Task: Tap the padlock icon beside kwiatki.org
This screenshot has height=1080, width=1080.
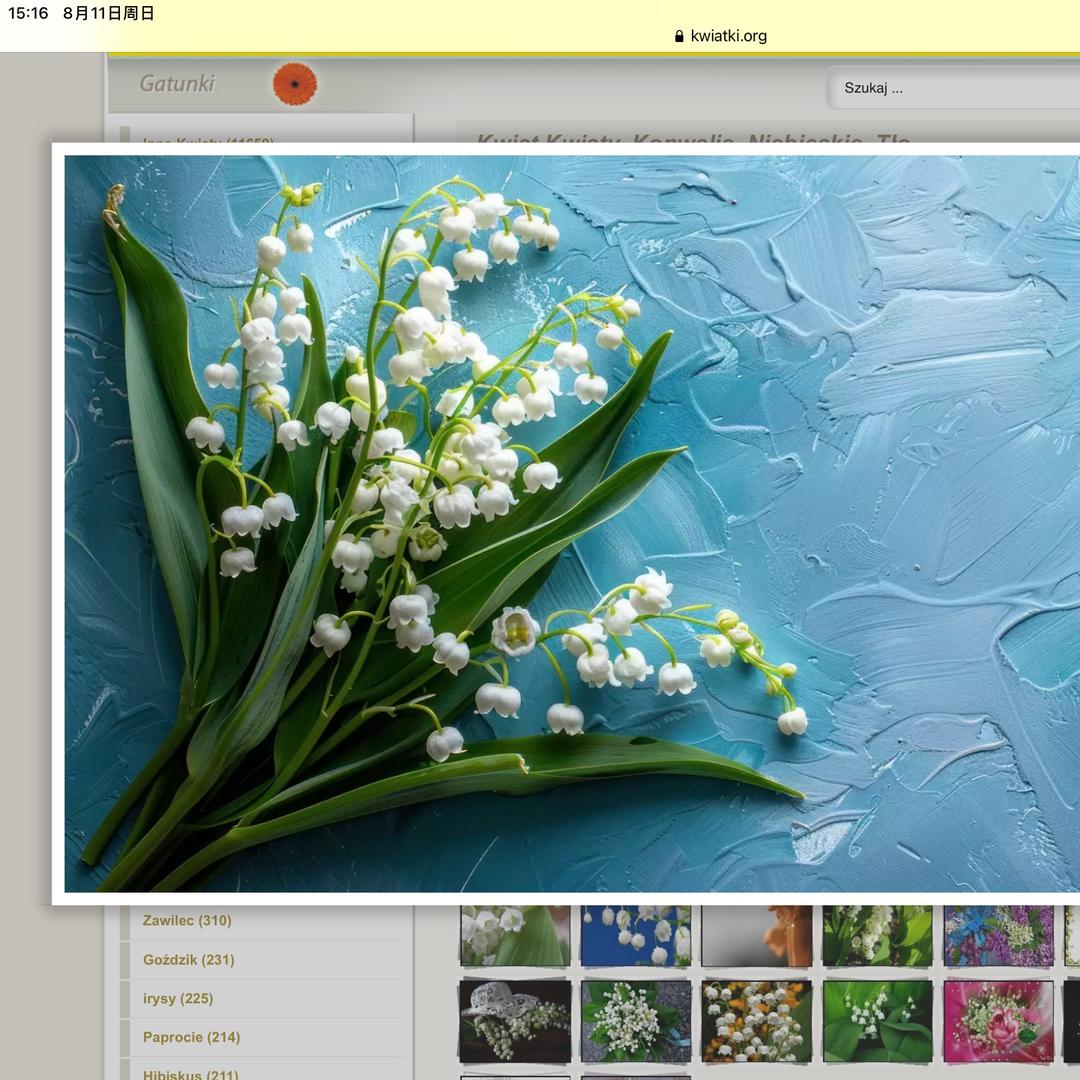Action: pos(679,37)
